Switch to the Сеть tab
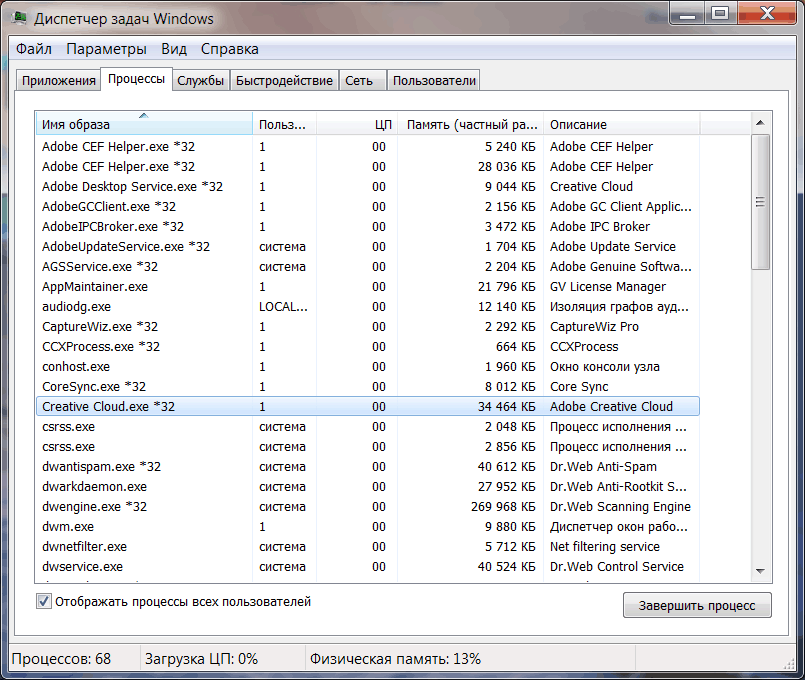The width and height of the screenshot is (805, 680). pos(362,81)
